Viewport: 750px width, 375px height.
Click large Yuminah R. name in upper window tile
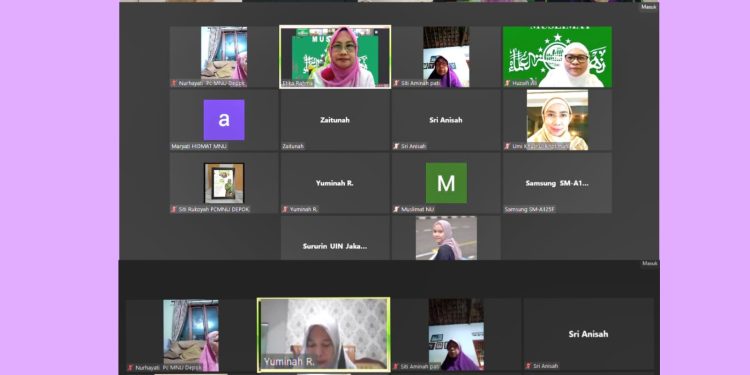pos(335,183)
